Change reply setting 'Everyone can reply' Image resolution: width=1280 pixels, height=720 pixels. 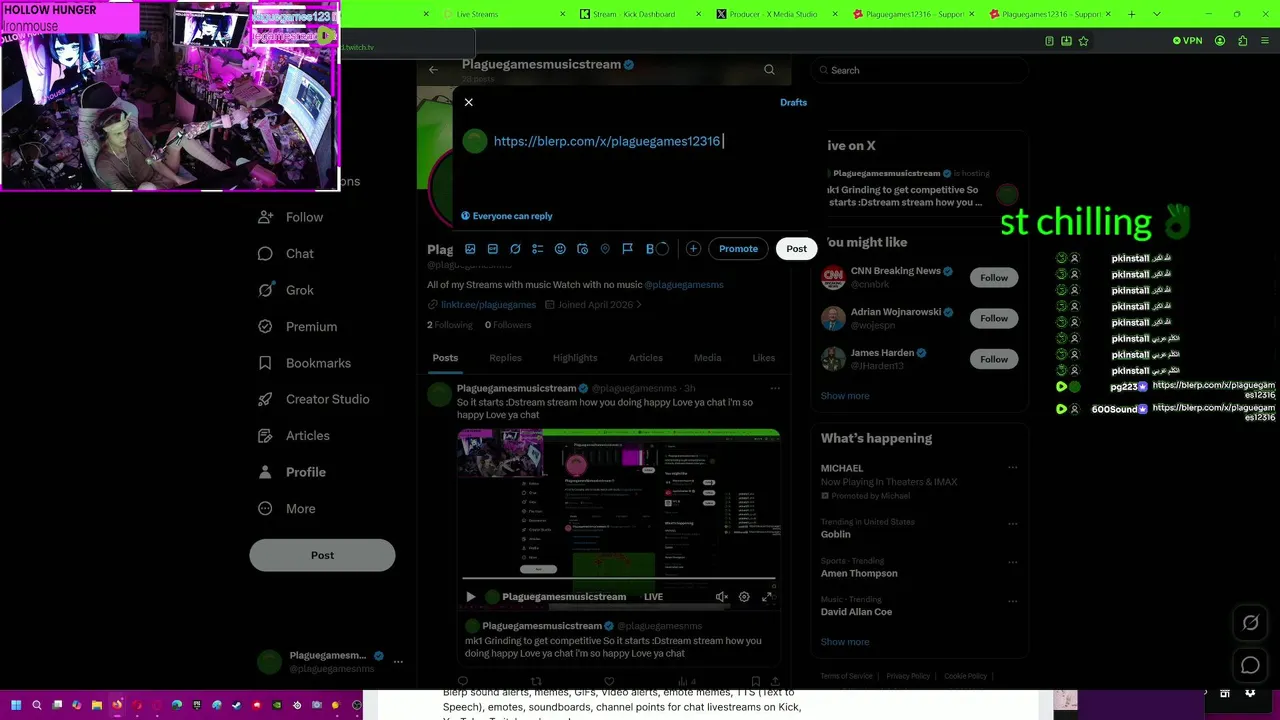click(507, 216)
